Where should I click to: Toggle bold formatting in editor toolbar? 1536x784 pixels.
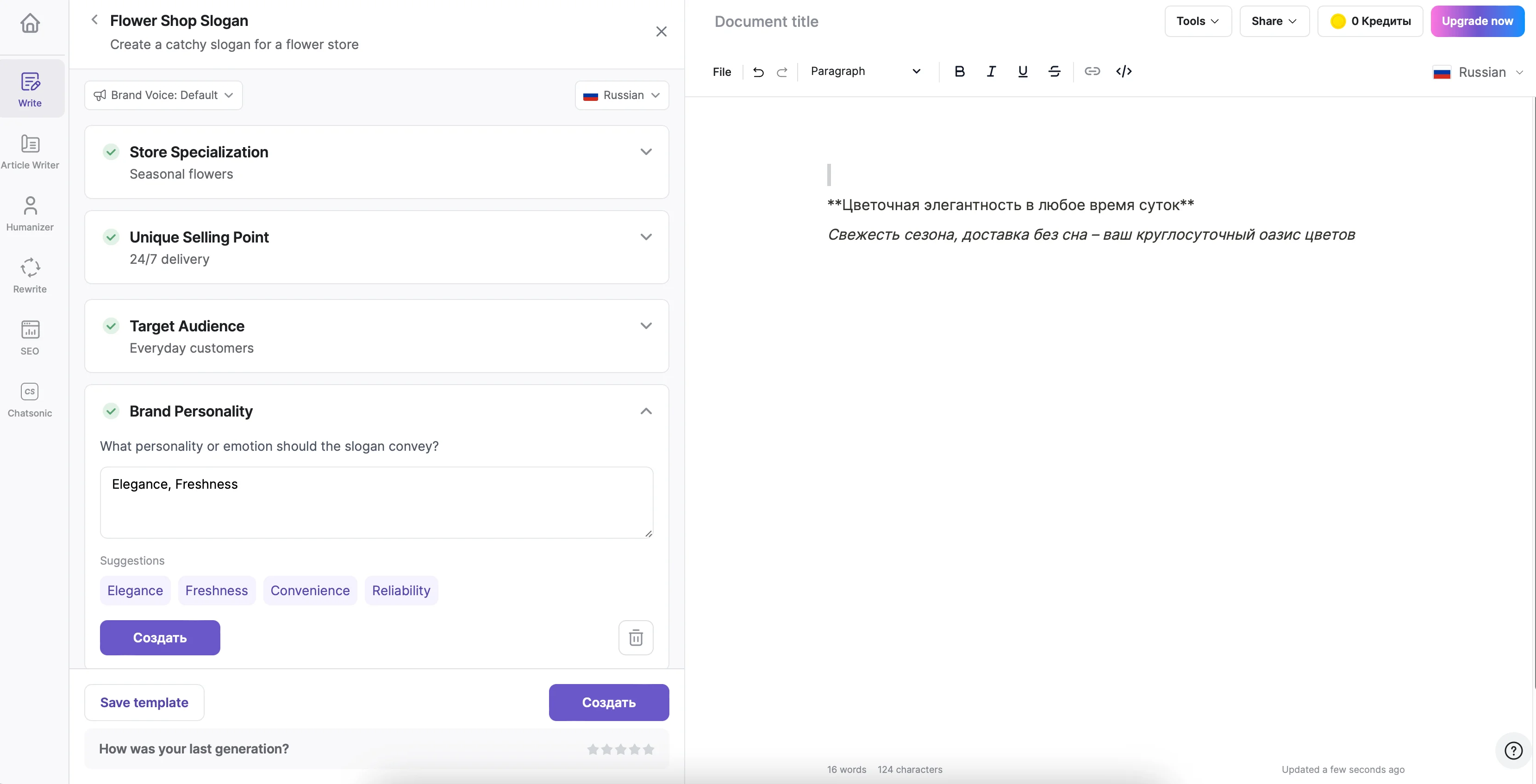[x=959, y=72]
